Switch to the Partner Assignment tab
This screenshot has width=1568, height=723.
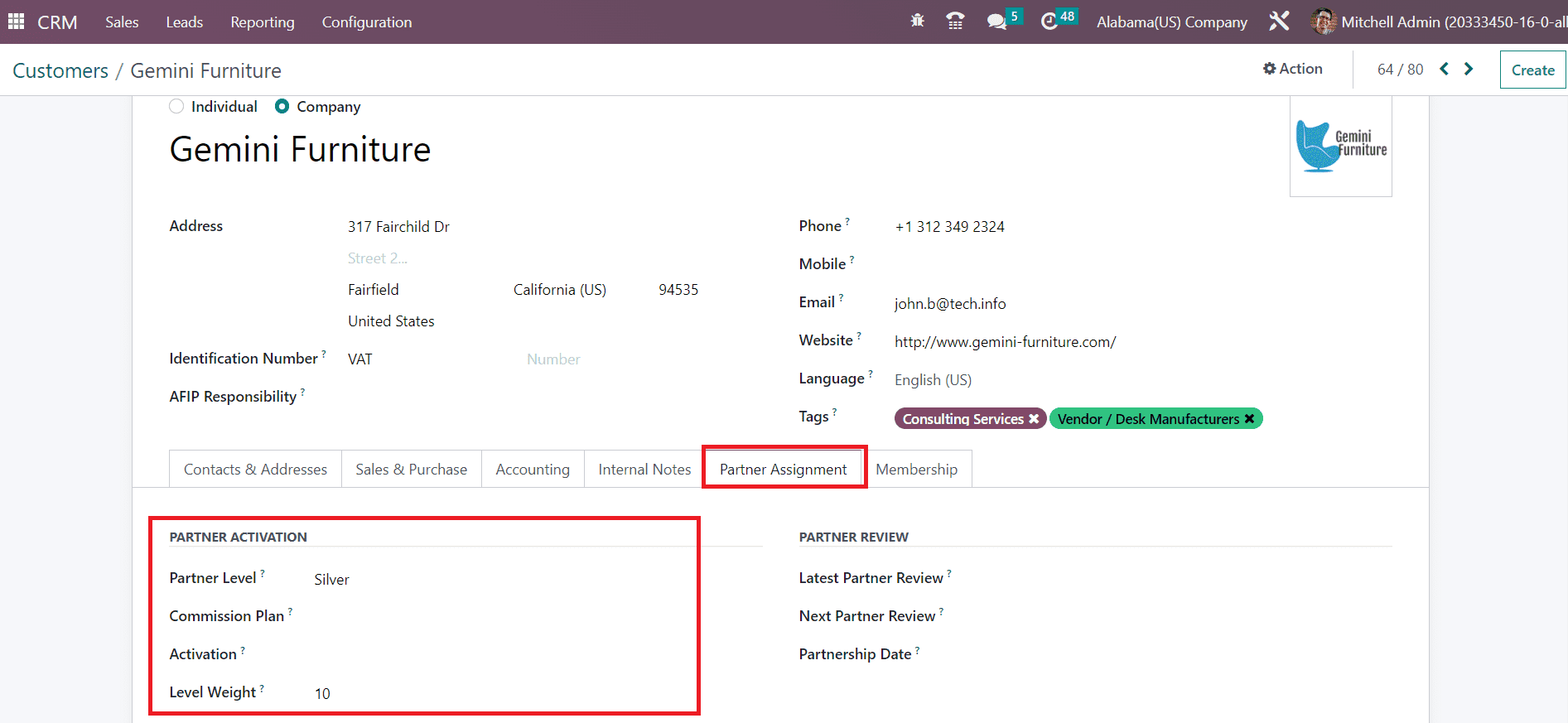tap(783, 470)
